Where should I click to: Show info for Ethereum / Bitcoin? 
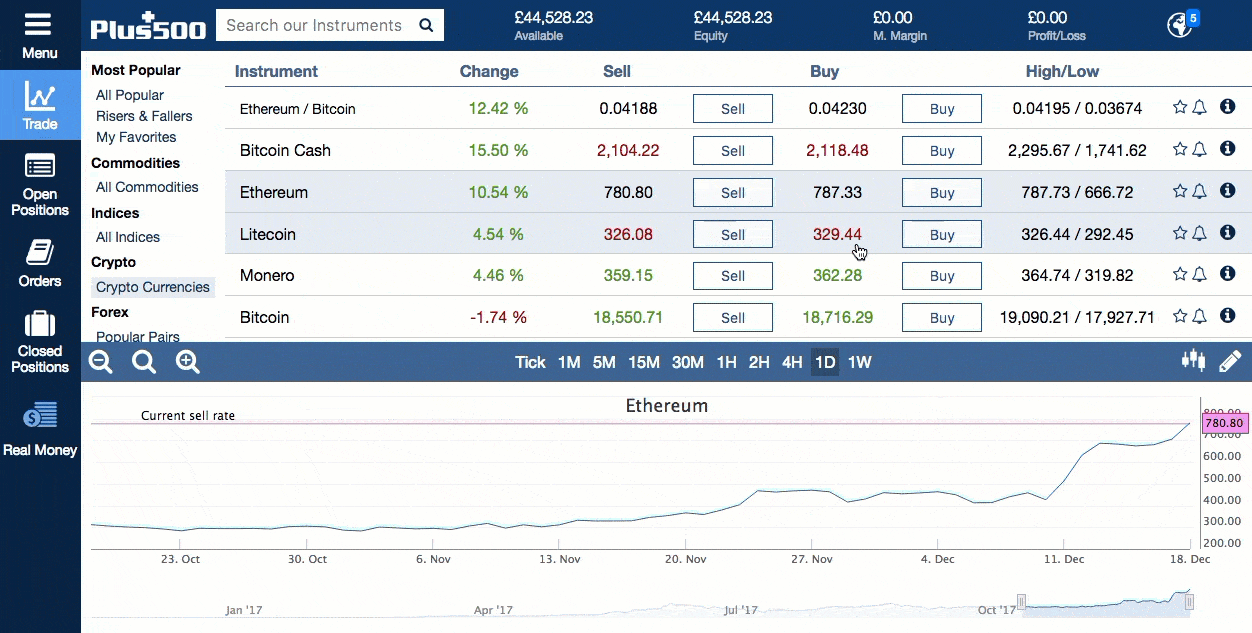click(1228, 107)
